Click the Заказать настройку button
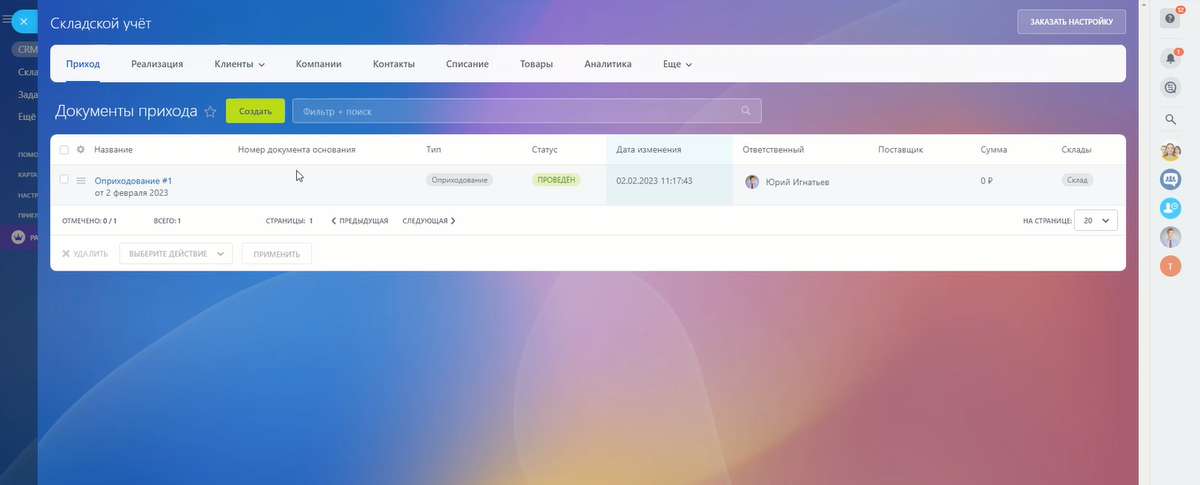 (1071, 21)
